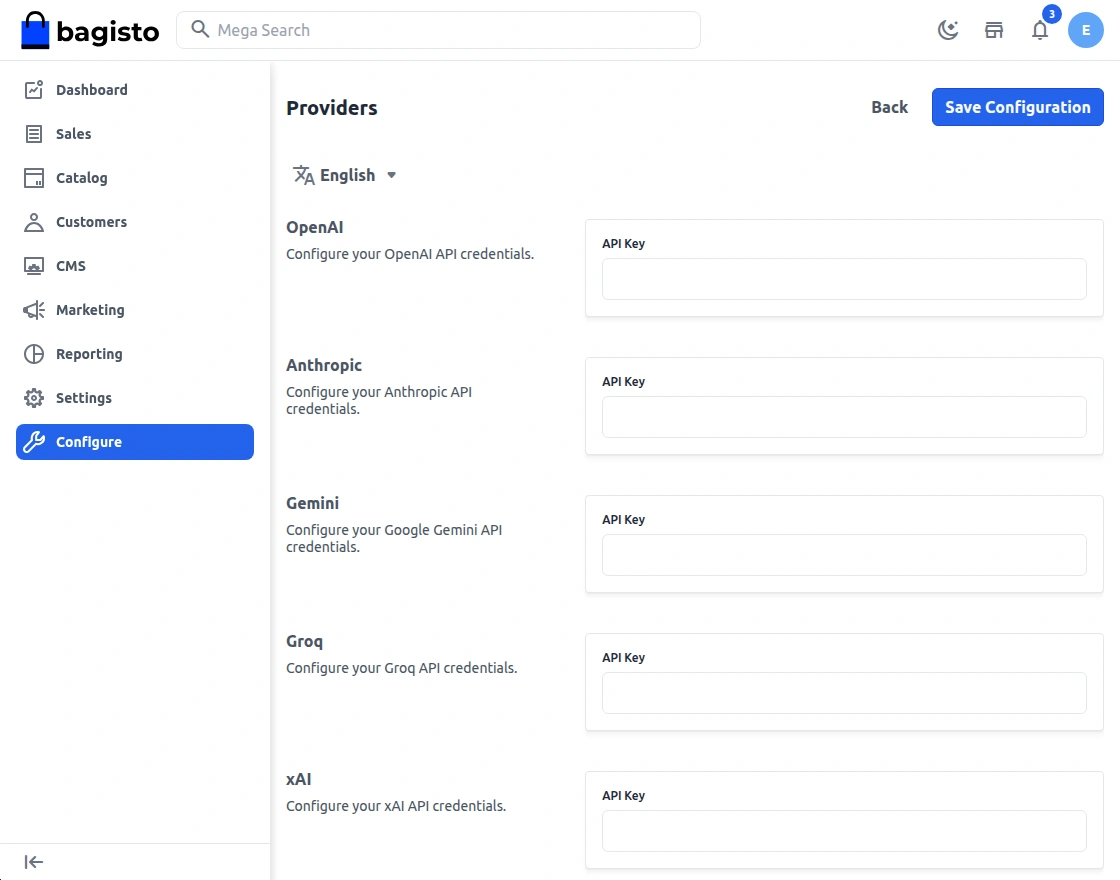1120x880 pixels.
Task: Switch to the Configure menu item
Action: (x=89, y=441)
